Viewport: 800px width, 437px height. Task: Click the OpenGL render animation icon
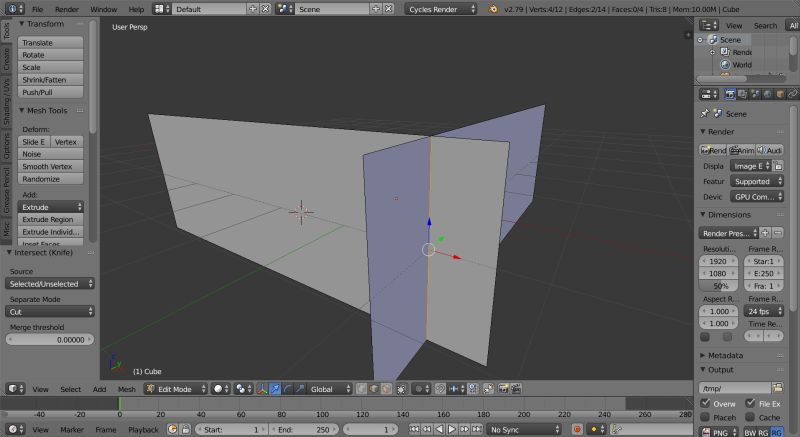[x=516, y=389]
